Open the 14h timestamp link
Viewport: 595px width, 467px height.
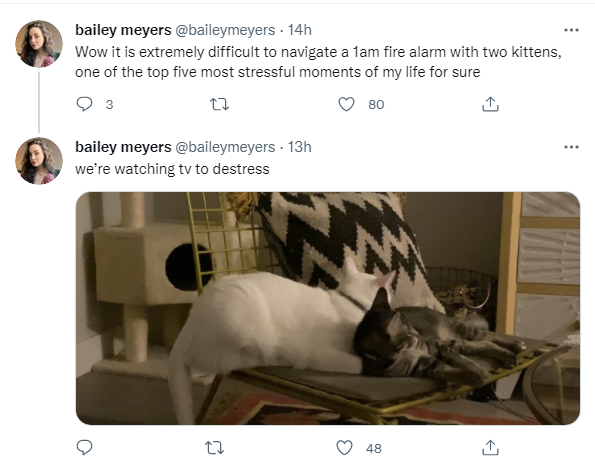pos(299,30)
